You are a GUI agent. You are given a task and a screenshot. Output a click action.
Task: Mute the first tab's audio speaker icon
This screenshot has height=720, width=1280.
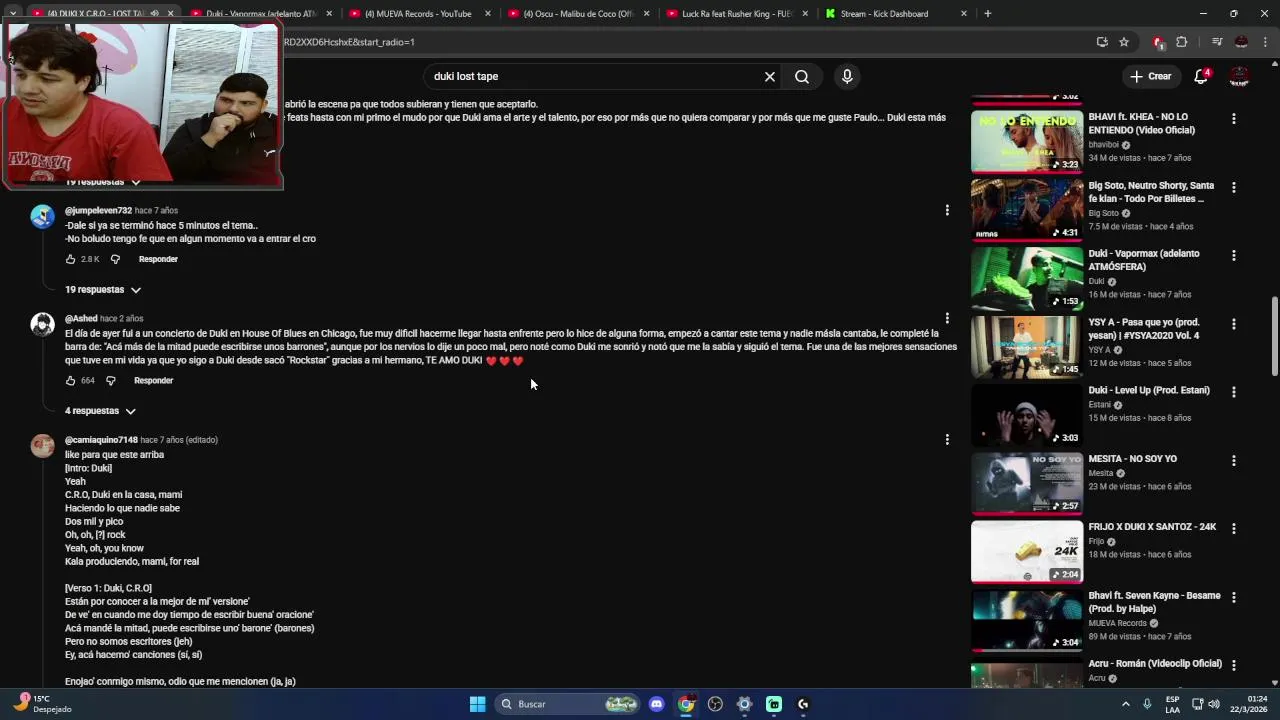pos(154,14)
